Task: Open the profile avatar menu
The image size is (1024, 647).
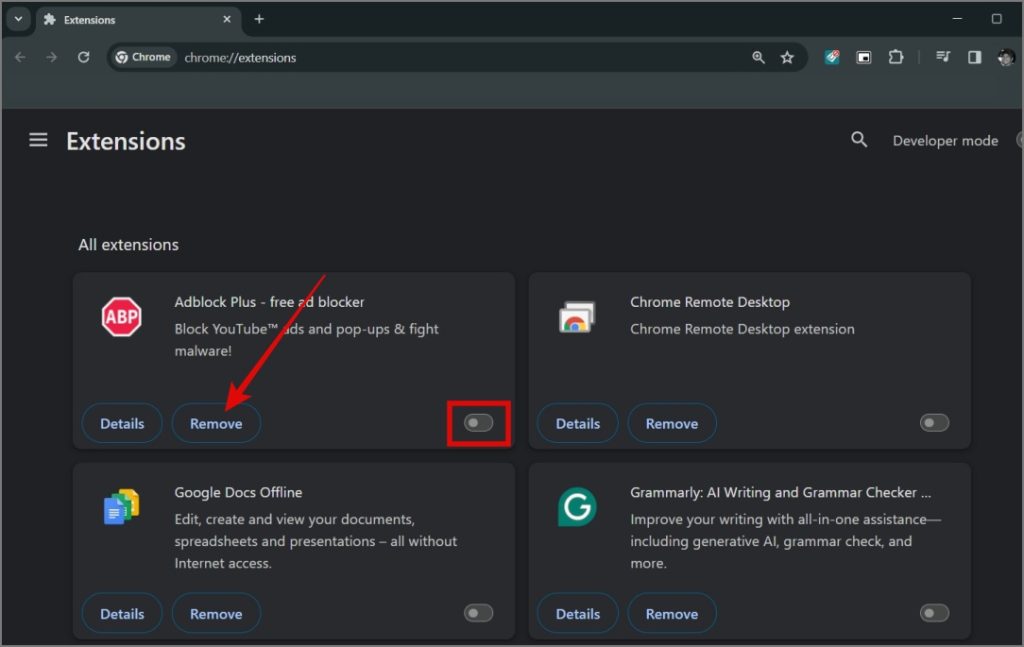Action: tap(1006, 57)
